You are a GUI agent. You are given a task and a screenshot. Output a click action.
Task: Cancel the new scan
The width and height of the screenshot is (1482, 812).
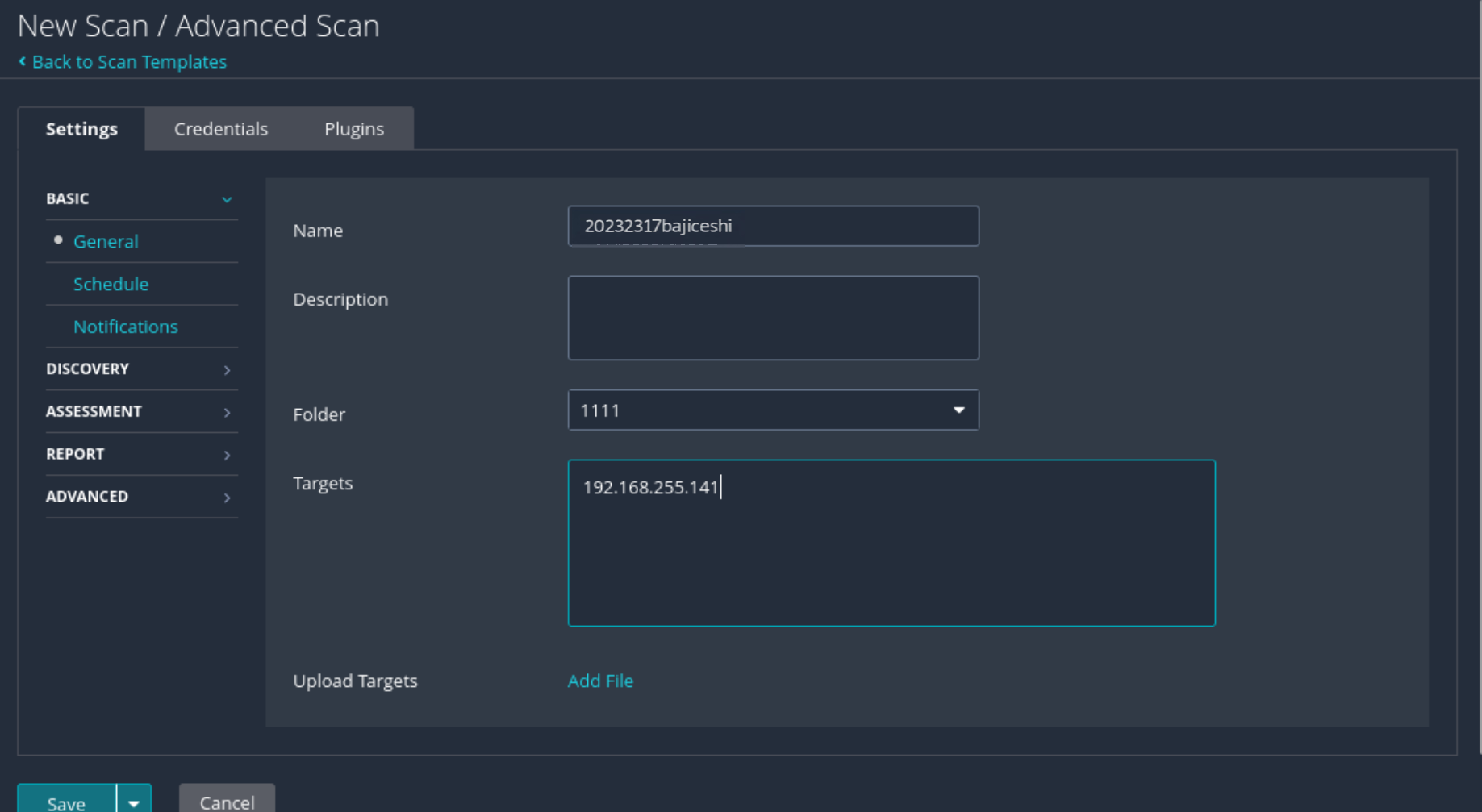[x=227, y=802]
